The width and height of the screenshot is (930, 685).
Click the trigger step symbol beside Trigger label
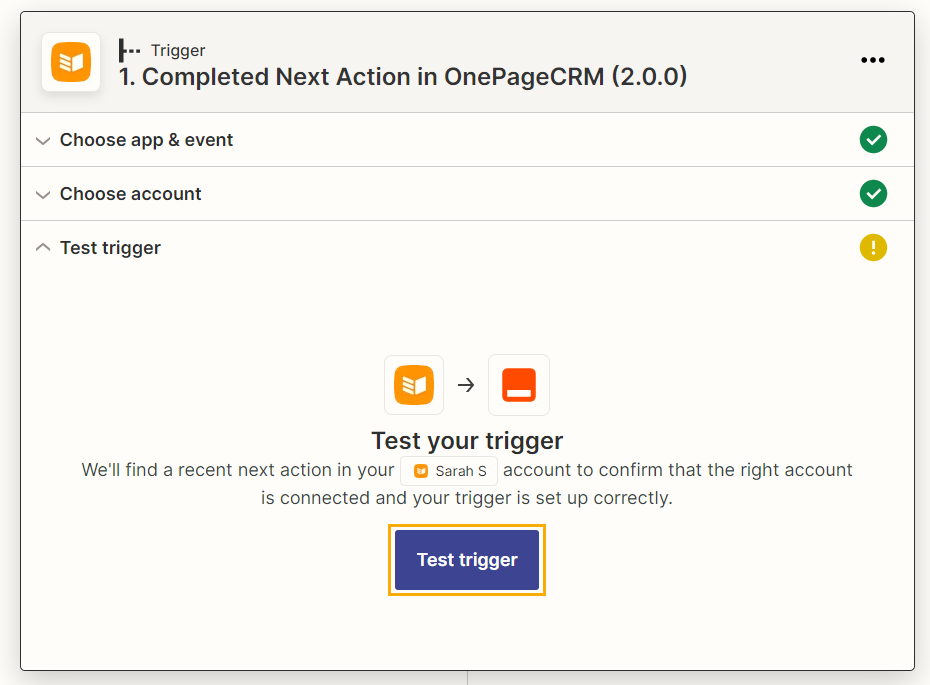[129, 50]
